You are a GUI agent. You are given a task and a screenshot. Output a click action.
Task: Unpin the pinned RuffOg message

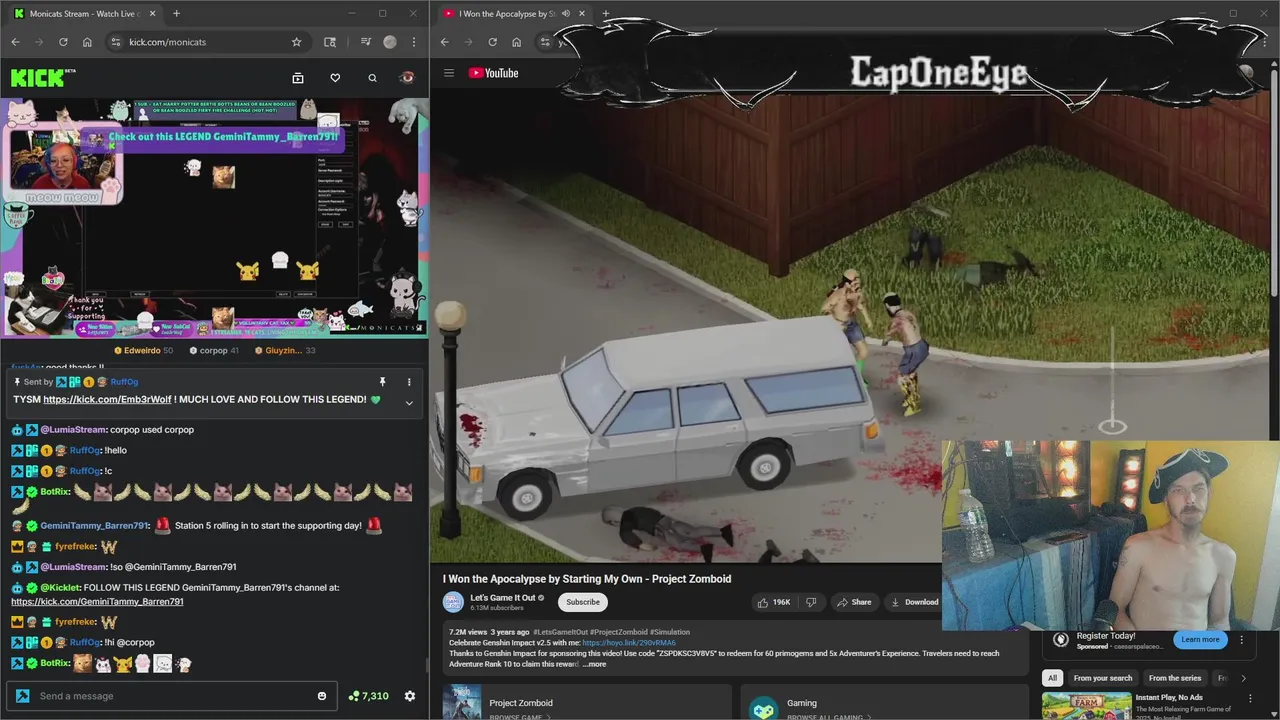click(382, 382)
